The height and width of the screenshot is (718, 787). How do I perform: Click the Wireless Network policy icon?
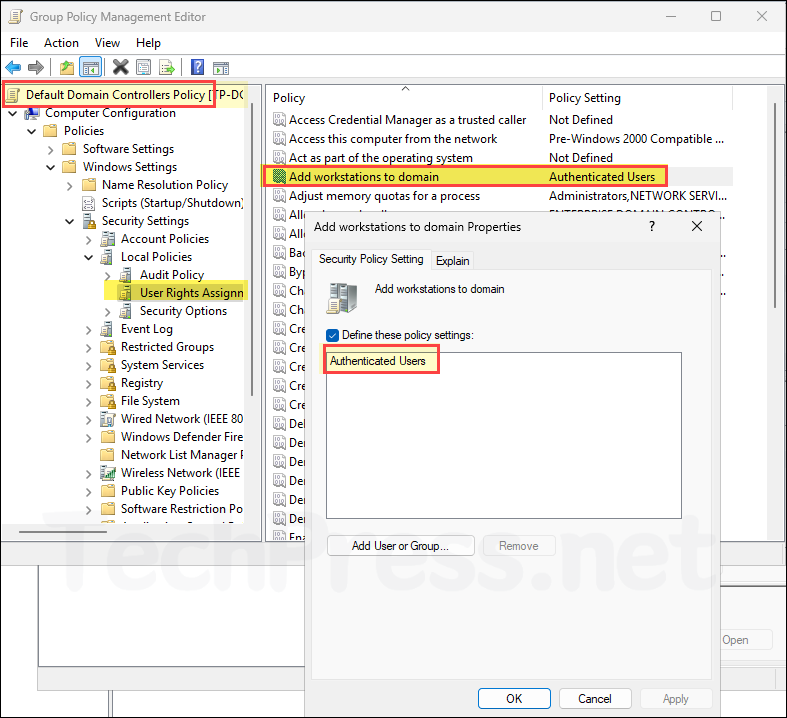click(108, 473)
